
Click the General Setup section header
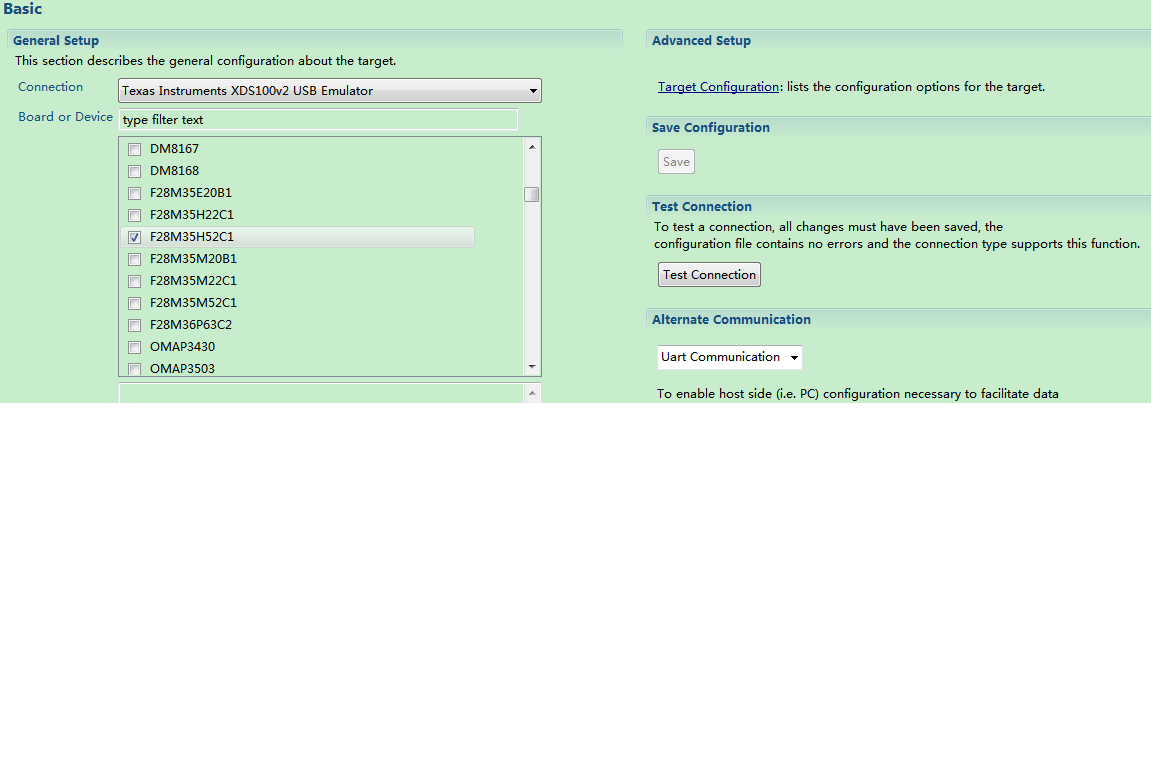pyautogui.click(x=56, y=40)
